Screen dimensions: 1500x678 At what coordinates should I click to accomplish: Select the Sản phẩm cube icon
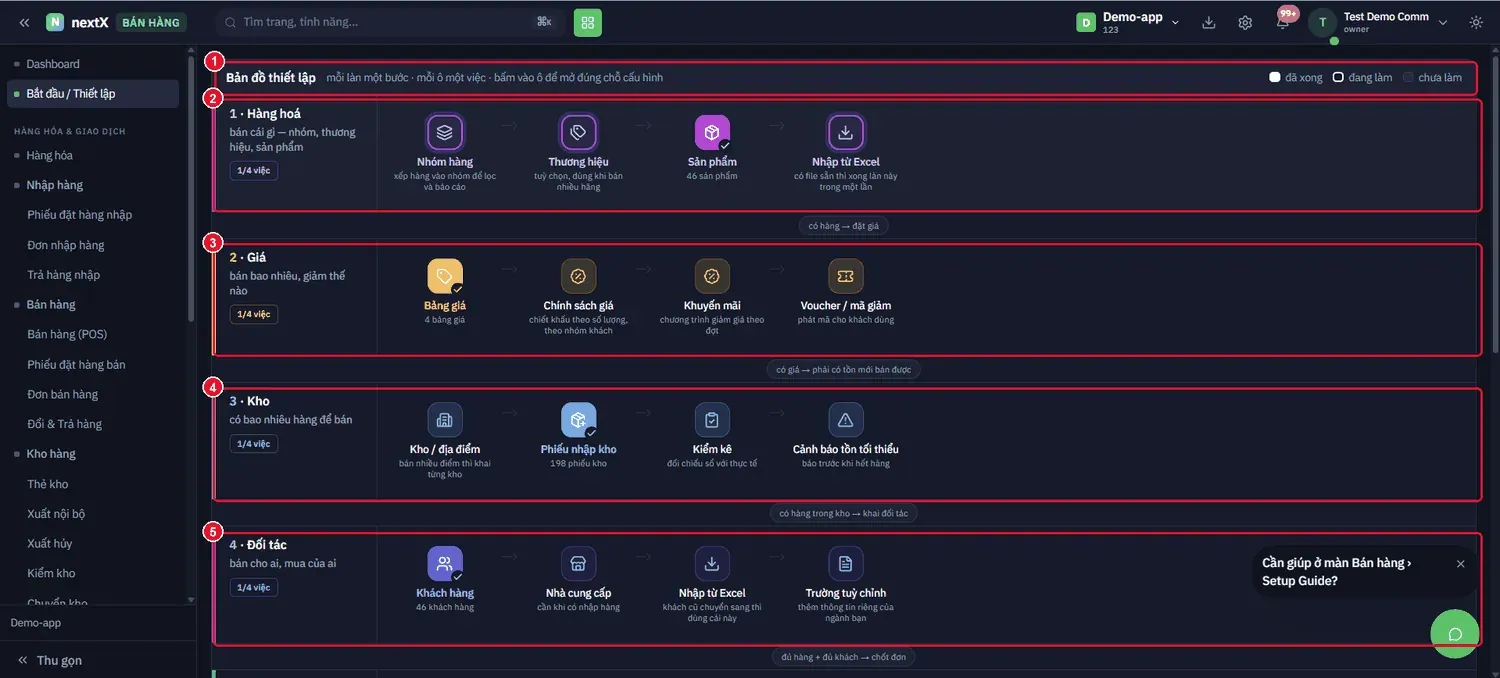(712, 132)
